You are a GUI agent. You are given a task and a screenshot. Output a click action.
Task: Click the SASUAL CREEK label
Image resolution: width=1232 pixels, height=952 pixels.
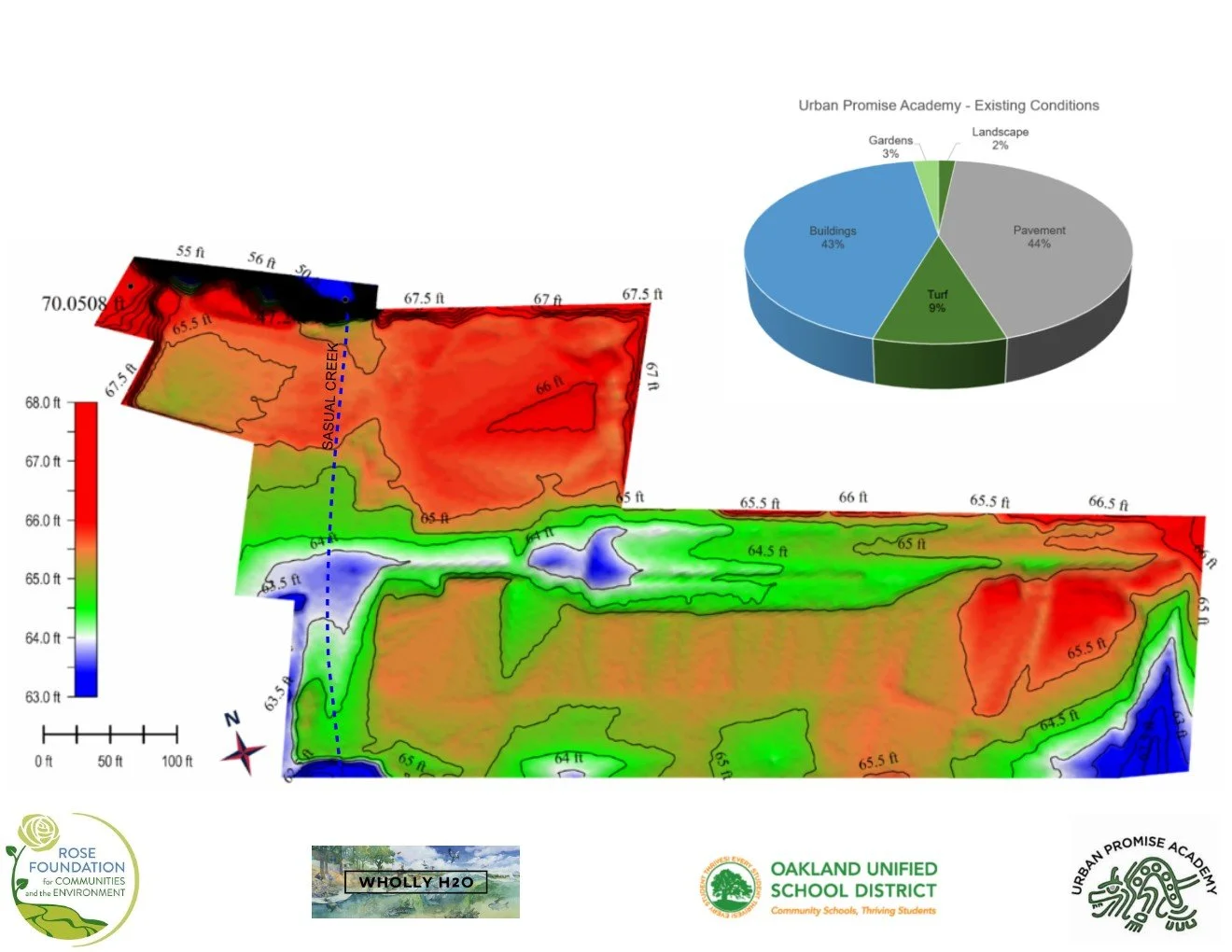(x=330, y=396)
